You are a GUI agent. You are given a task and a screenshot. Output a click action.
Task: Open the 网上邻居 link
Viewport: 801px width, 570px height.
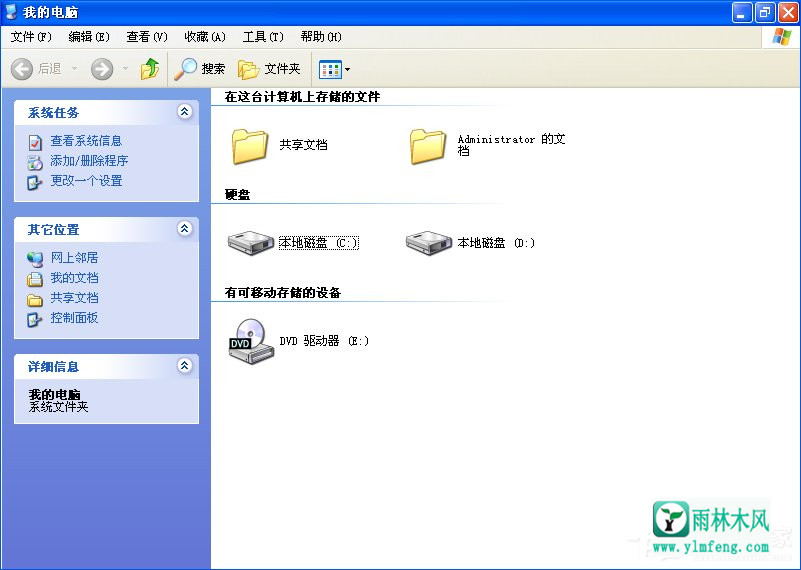coord(74,258)
